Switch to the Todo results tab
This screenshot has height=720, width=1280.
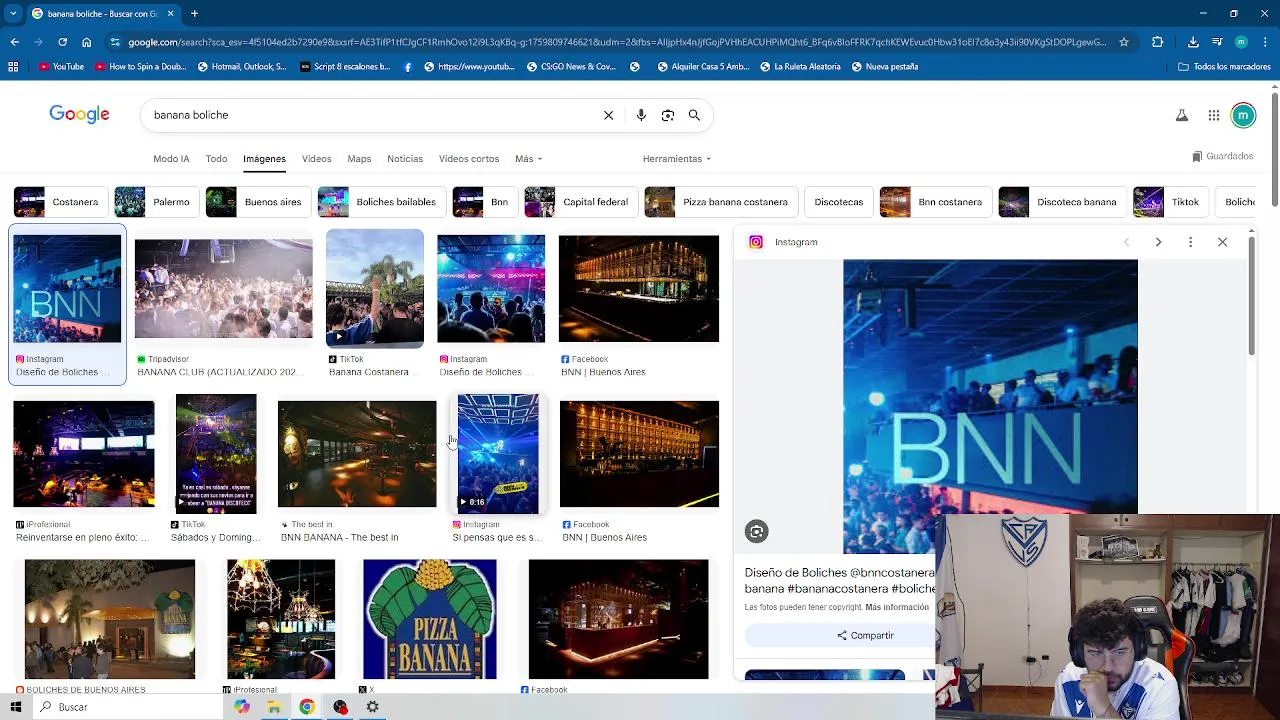[x=216, y=159]
